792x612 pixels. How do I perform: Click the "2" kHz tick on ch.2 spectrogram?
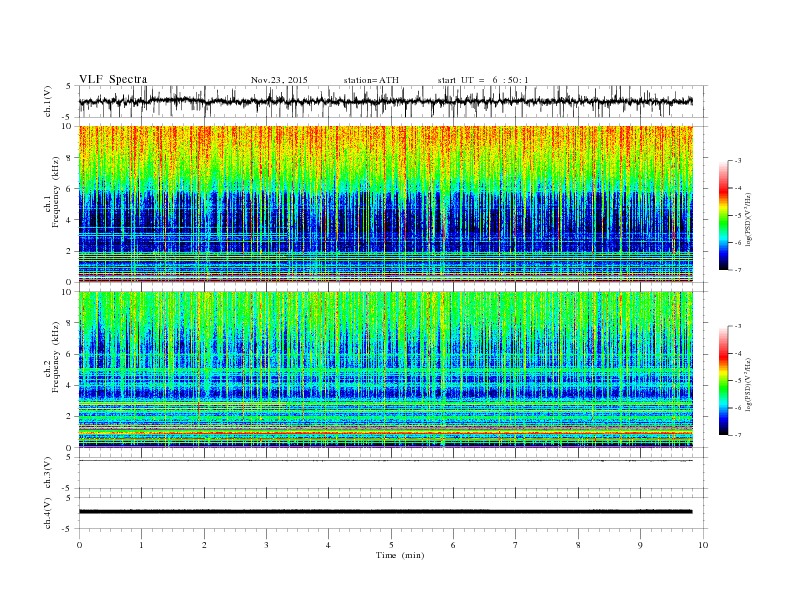69,417
